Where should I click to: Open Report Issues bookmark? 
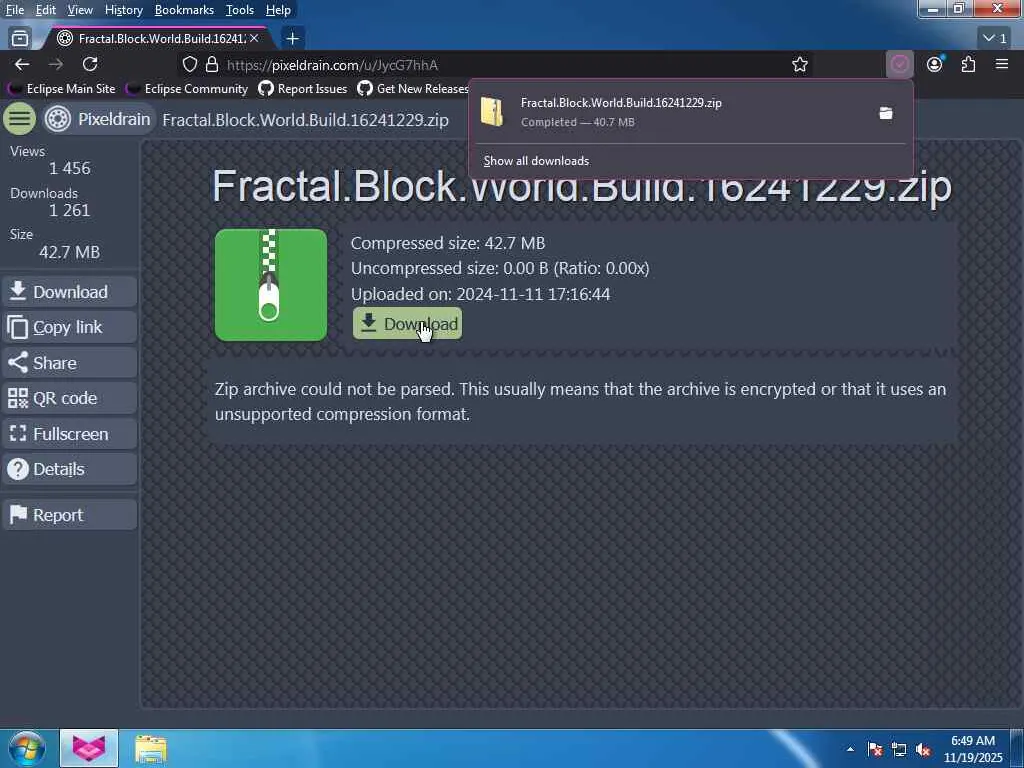click(x=303, y=88)
